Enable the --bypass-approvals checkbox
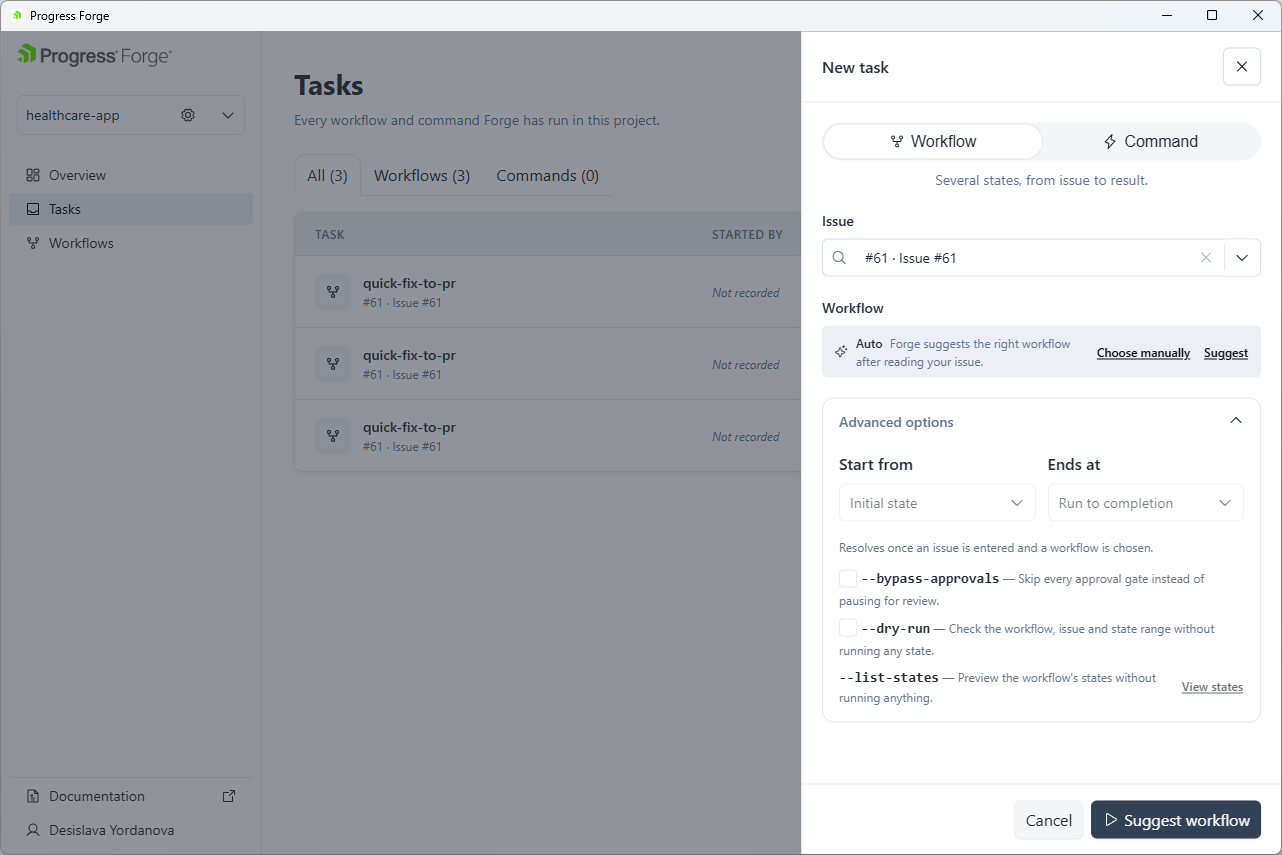Screen dimensions: 1282x855 [848, 578]
